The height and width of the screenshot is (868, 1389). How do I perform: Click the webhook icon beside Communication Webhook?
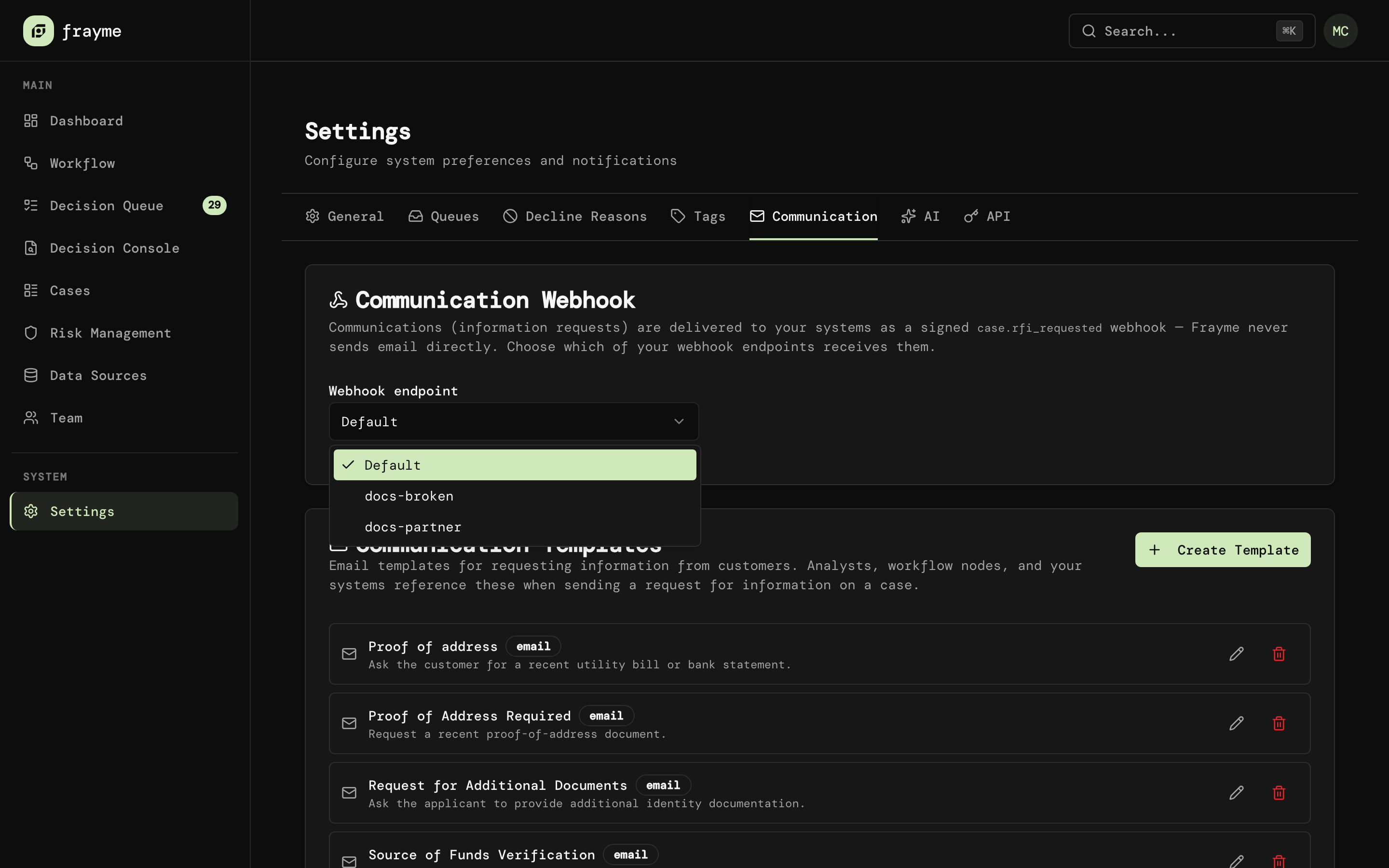(x=339, y=300)
